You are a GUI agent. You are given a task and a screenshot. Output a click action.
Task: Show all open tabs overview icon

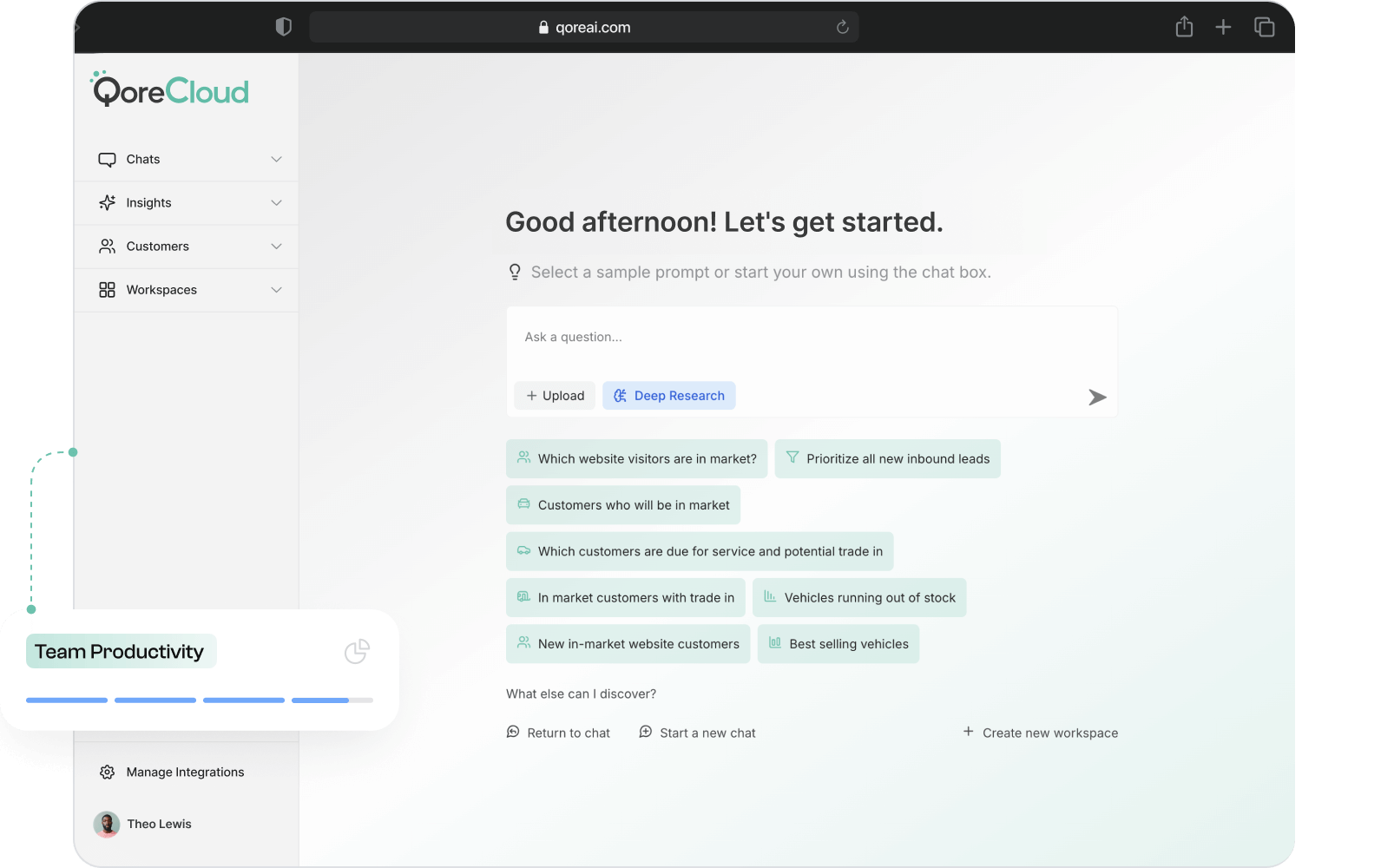[1264, 27]
